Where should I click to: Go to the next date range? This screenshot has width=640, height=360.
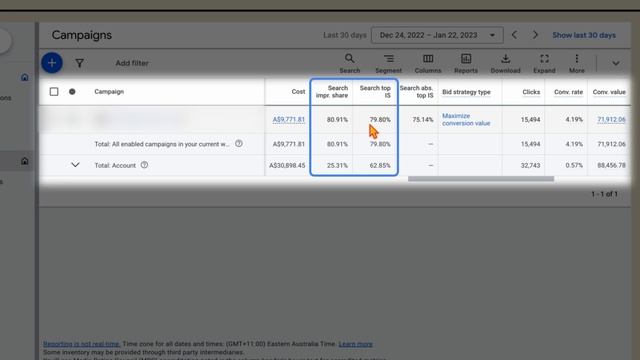[535, 35]
